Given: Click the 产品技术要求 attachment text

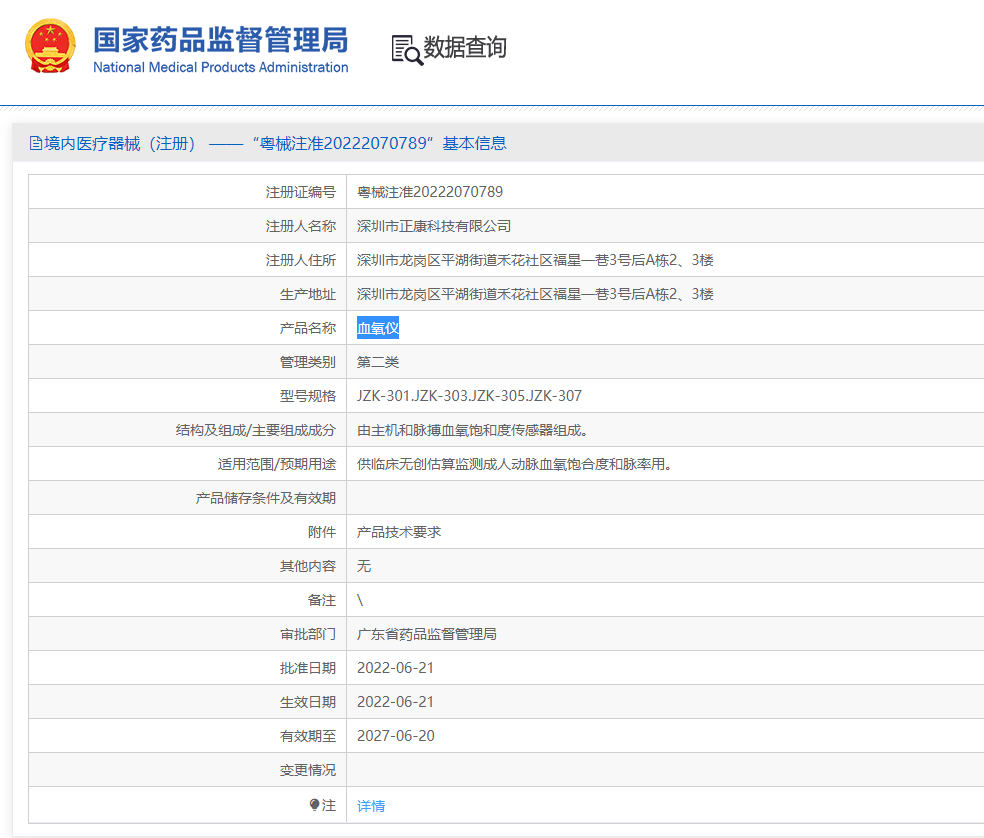Looking at the screenshot, I should [x=399, y=532].
